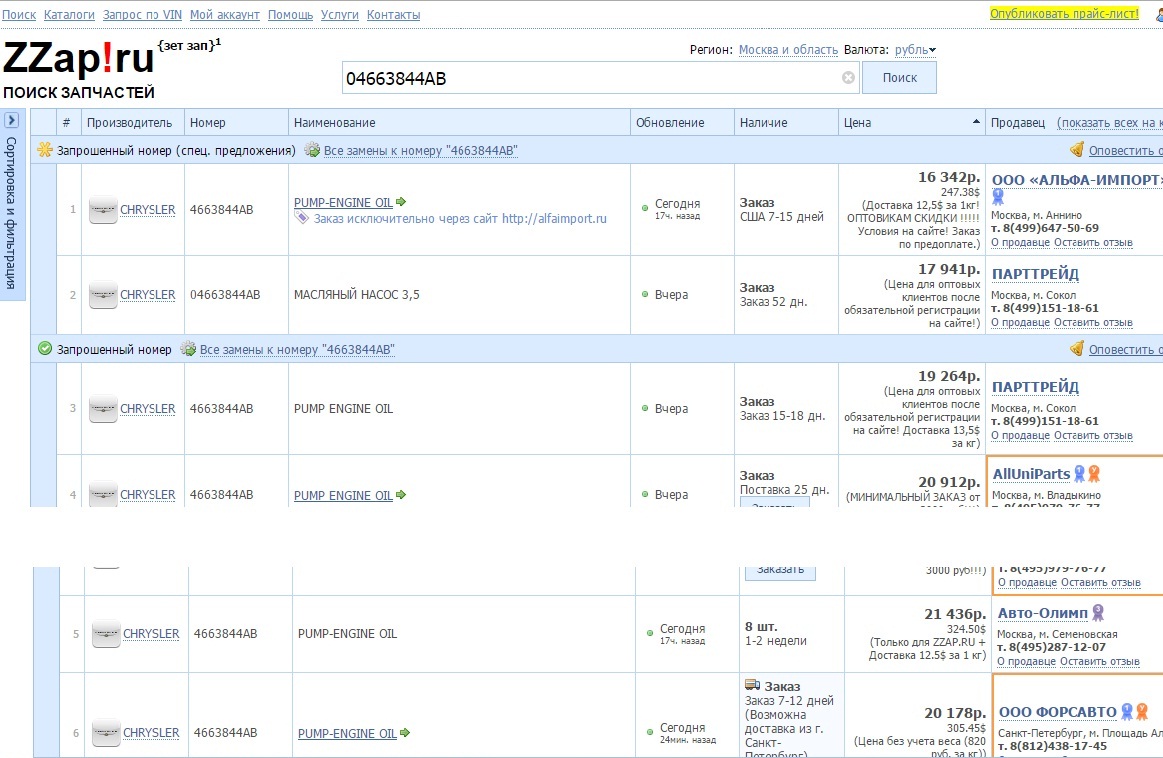Click the orange ribbon badge beside AllUniParts
The image size is (1163, 758).
pyautogui.click(x=1094, y=473)
